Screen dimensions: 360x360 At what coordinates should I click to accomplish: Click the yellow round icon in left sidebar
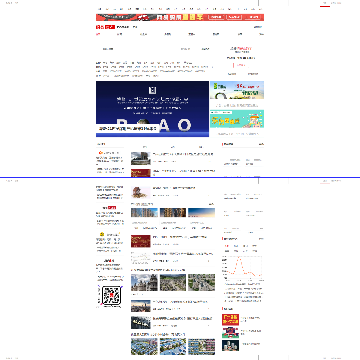coord(102,234)
